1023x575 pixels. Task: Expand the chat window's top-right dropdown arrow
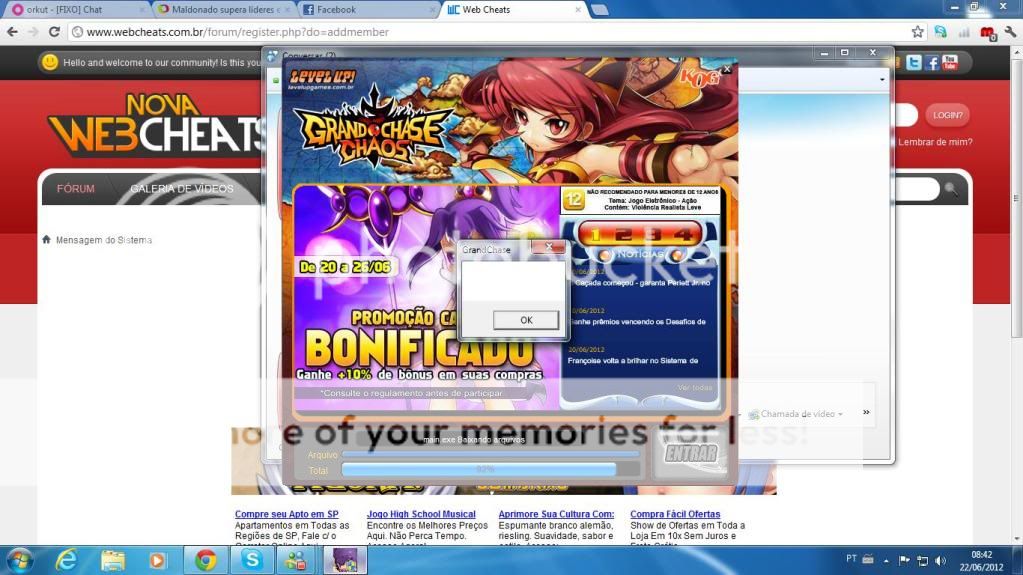click(881, 79)
